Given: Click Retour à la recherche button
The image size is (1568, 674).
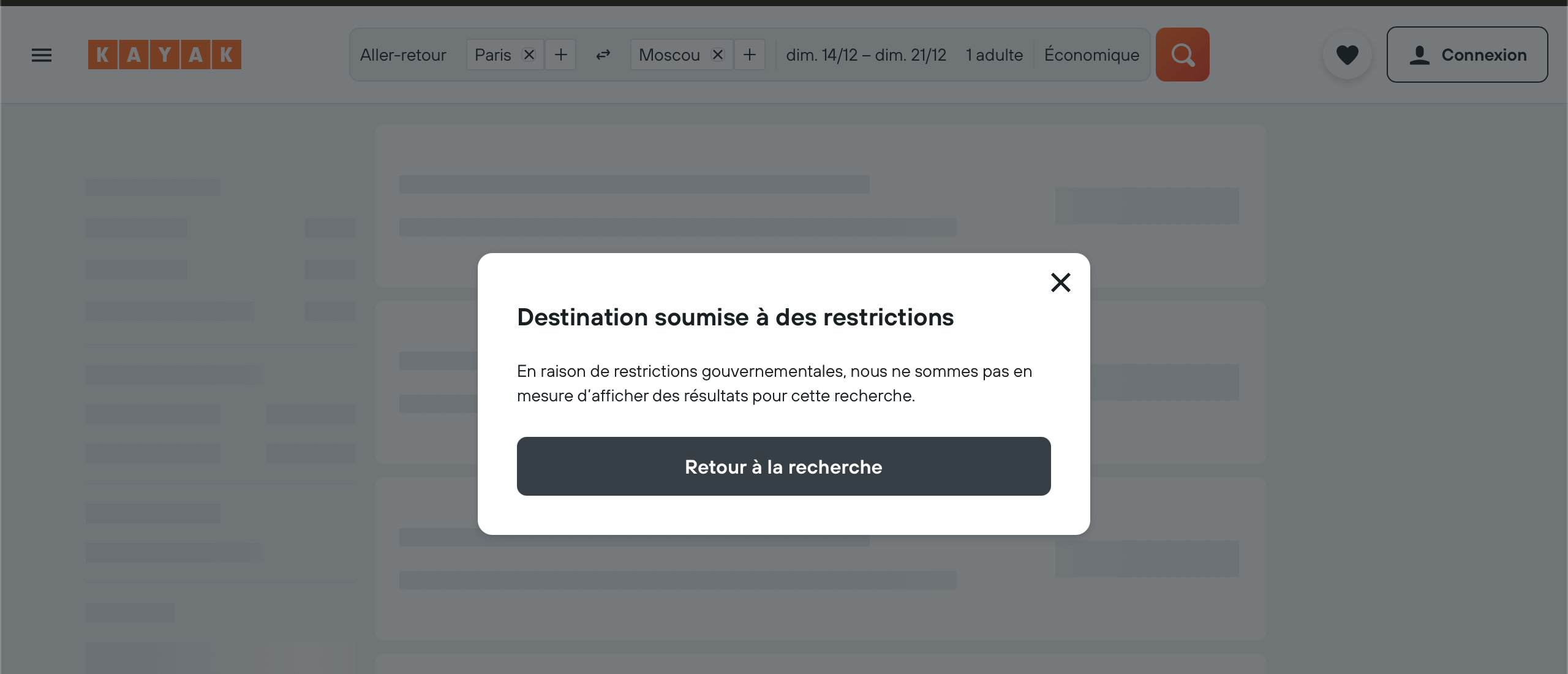Looking at the screenshot, I should point(784,466).
